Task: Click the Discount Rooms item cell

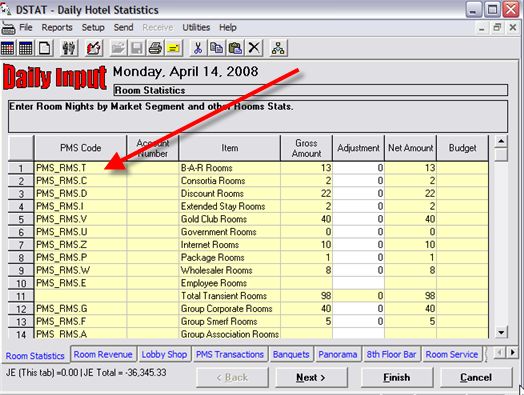Action: 230,193
